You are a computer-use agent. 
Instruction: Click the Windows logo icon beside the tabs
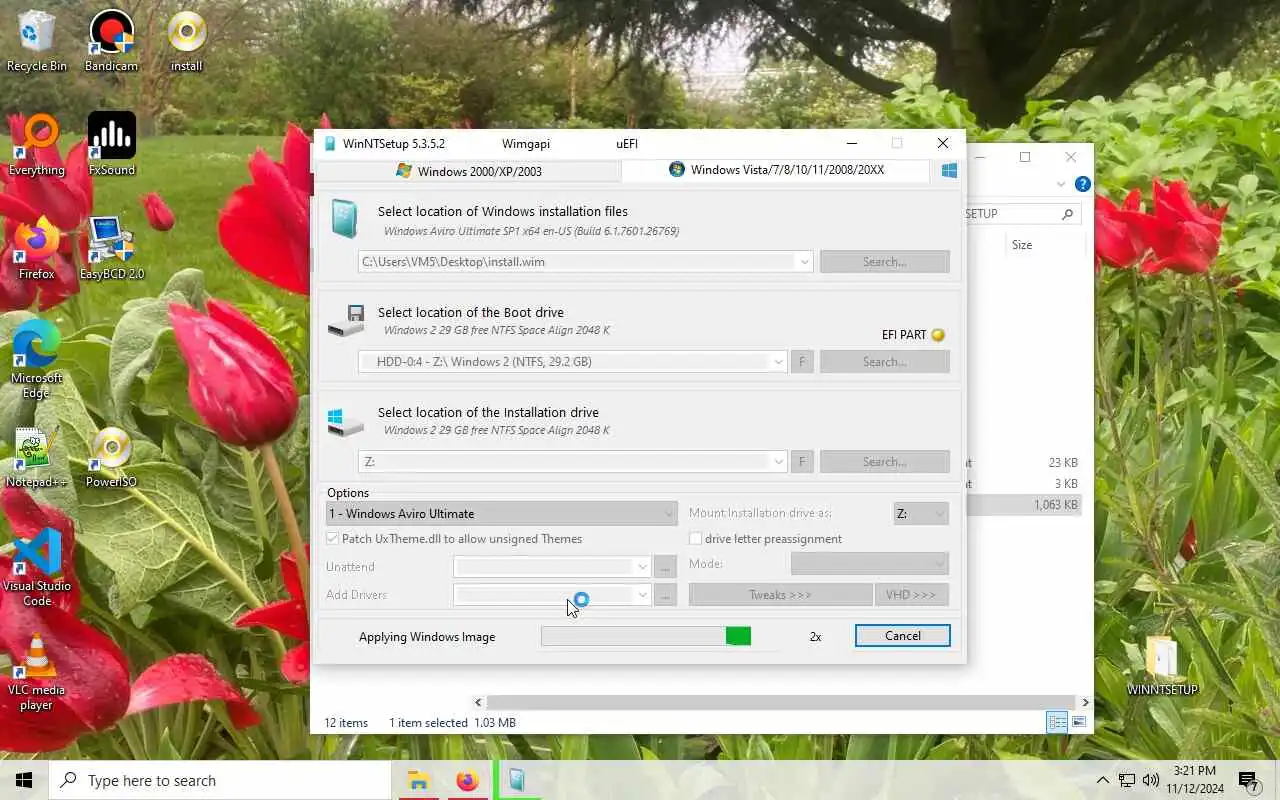(x=949, y=171)
